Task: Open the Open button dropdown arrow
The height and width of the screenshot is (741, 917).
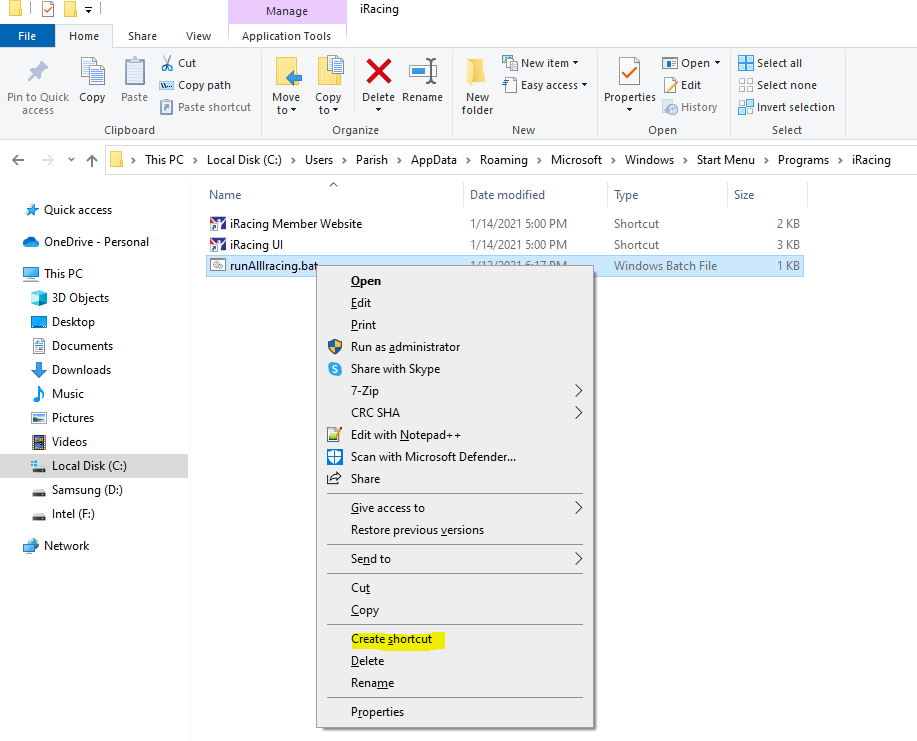Action: pyautogui.click(x=718, y=63)
